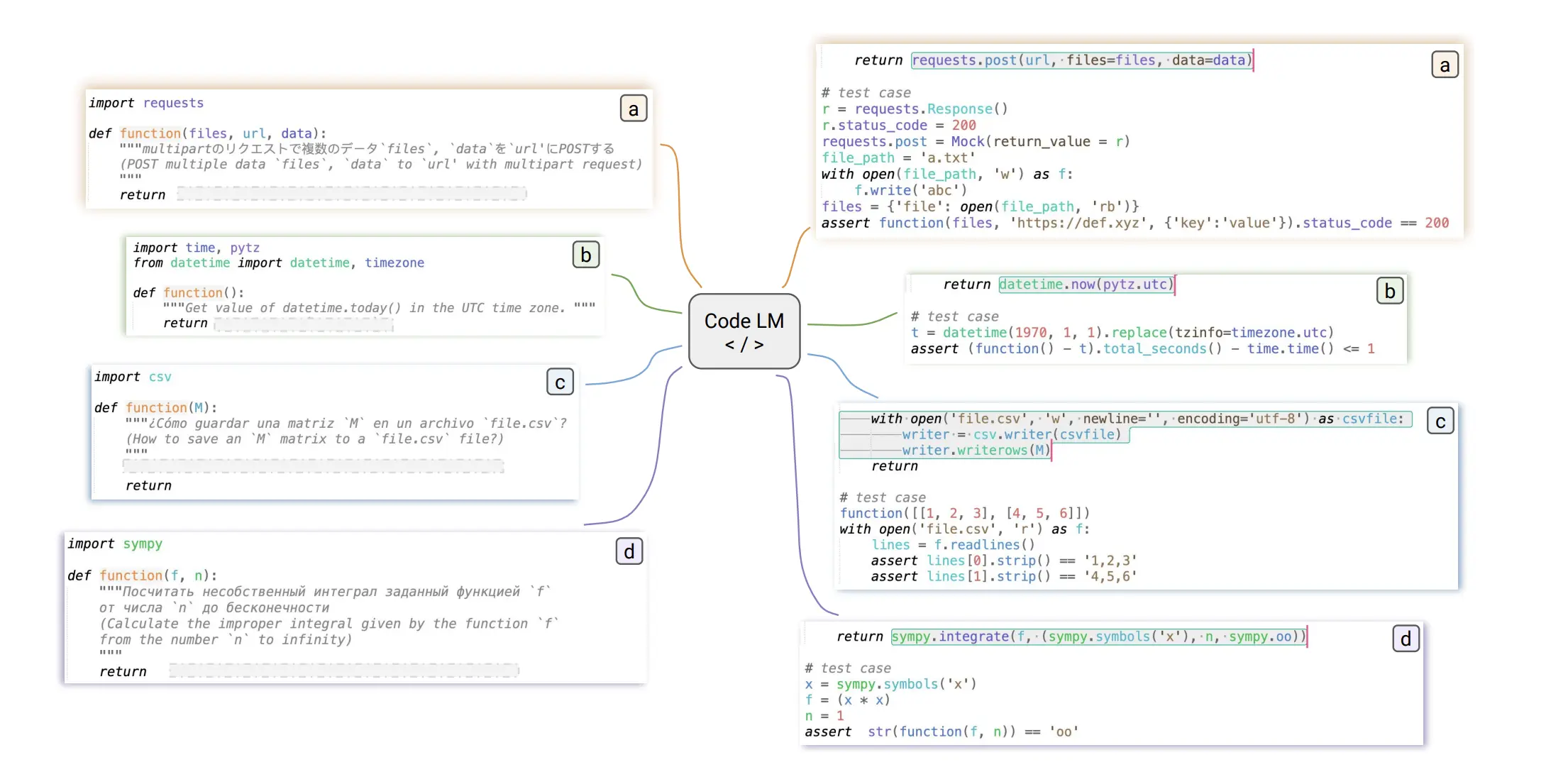
Task: Click the 'a' badge beside requests.post solution
Action: [1445, 65]
